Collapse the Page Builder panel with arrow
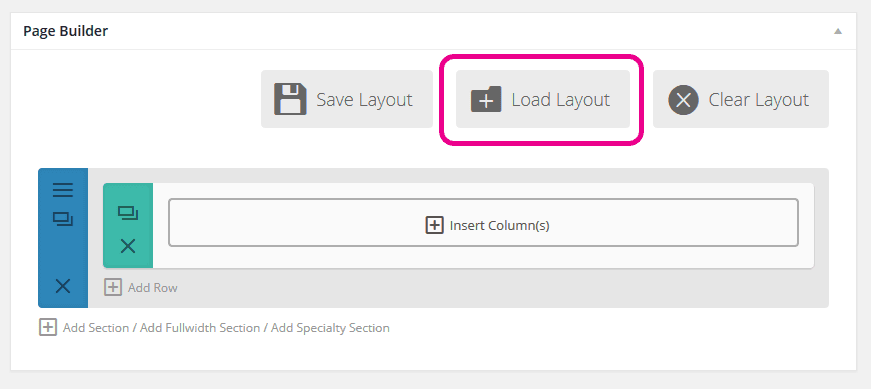This screenshot has width=871, height=389. pyautogui.click(x=838, y=31)
